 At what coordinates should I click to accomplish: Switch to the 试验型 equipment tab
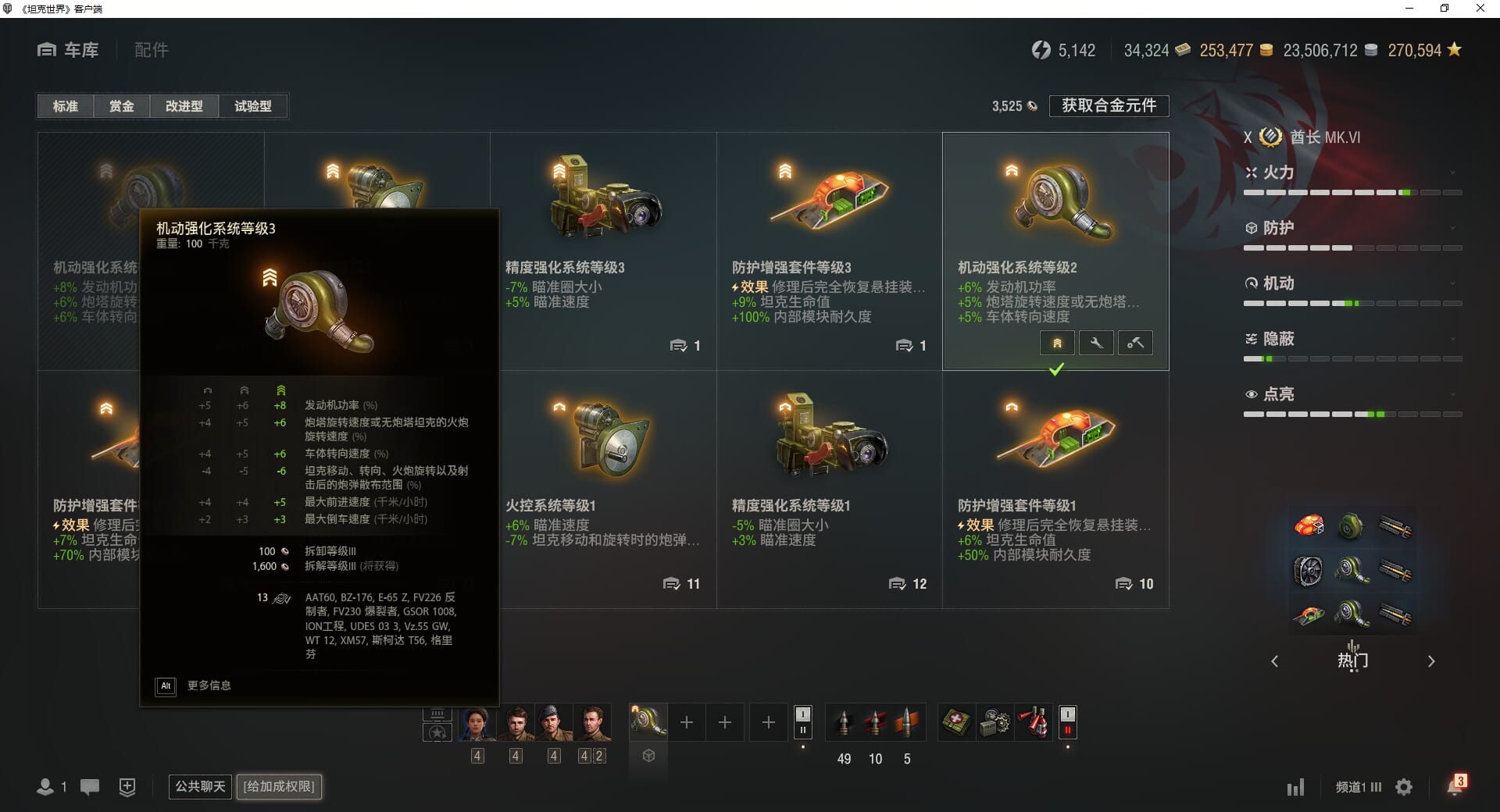pos(253,106)
